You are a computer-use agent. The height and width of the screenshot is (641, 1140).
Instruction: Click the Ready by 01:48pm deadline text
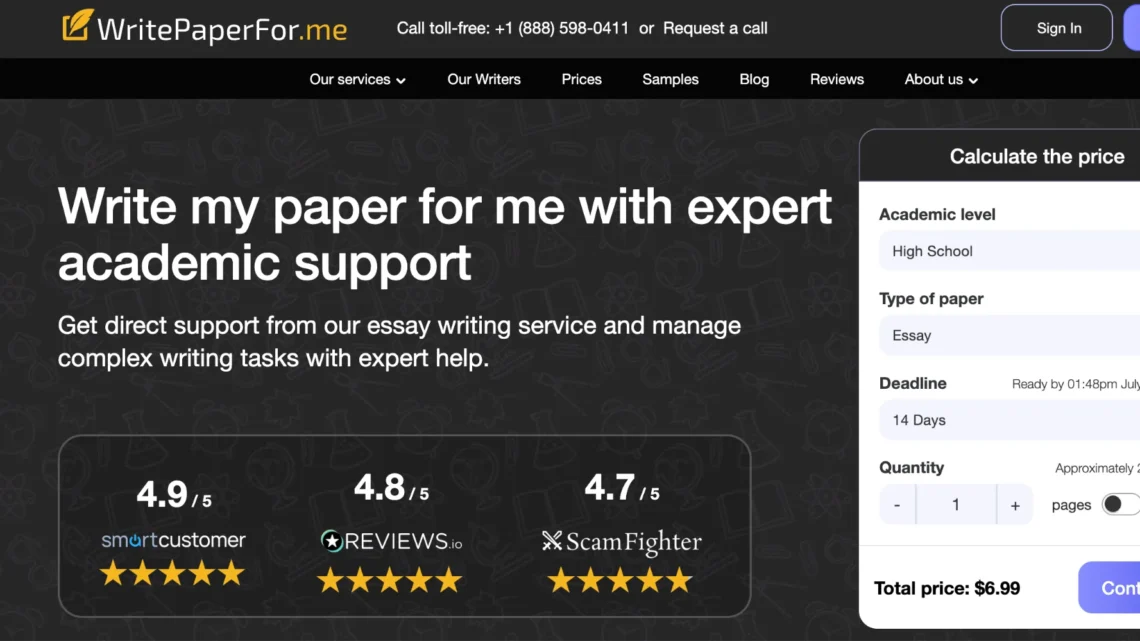coord(1076,384)
